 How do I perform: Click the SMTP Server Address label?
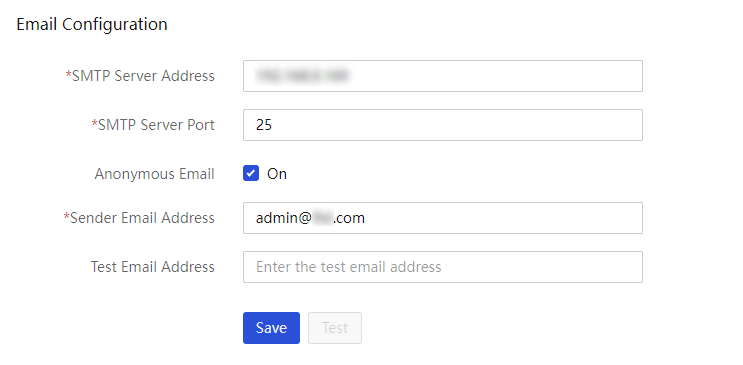(x=143, y=76)
